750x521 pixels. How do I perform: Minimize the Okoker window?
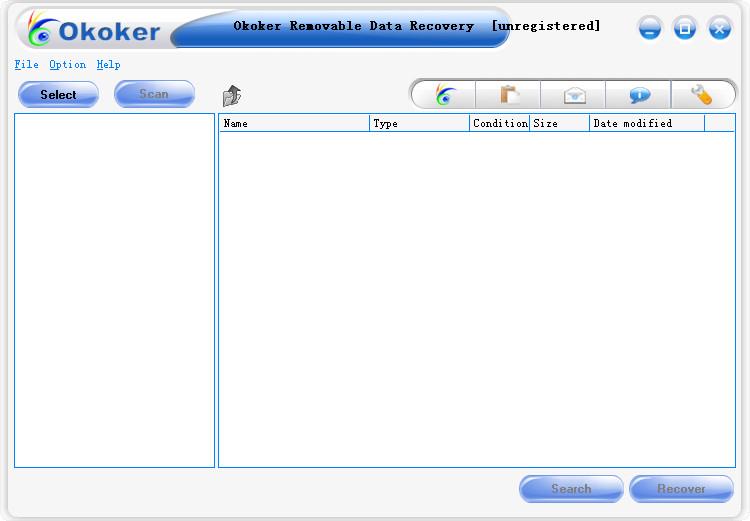650,28
